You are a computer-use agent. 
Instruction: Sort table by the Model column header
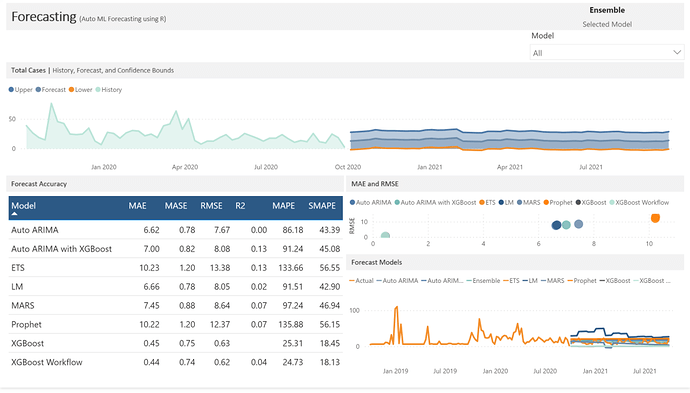[23, 206]
